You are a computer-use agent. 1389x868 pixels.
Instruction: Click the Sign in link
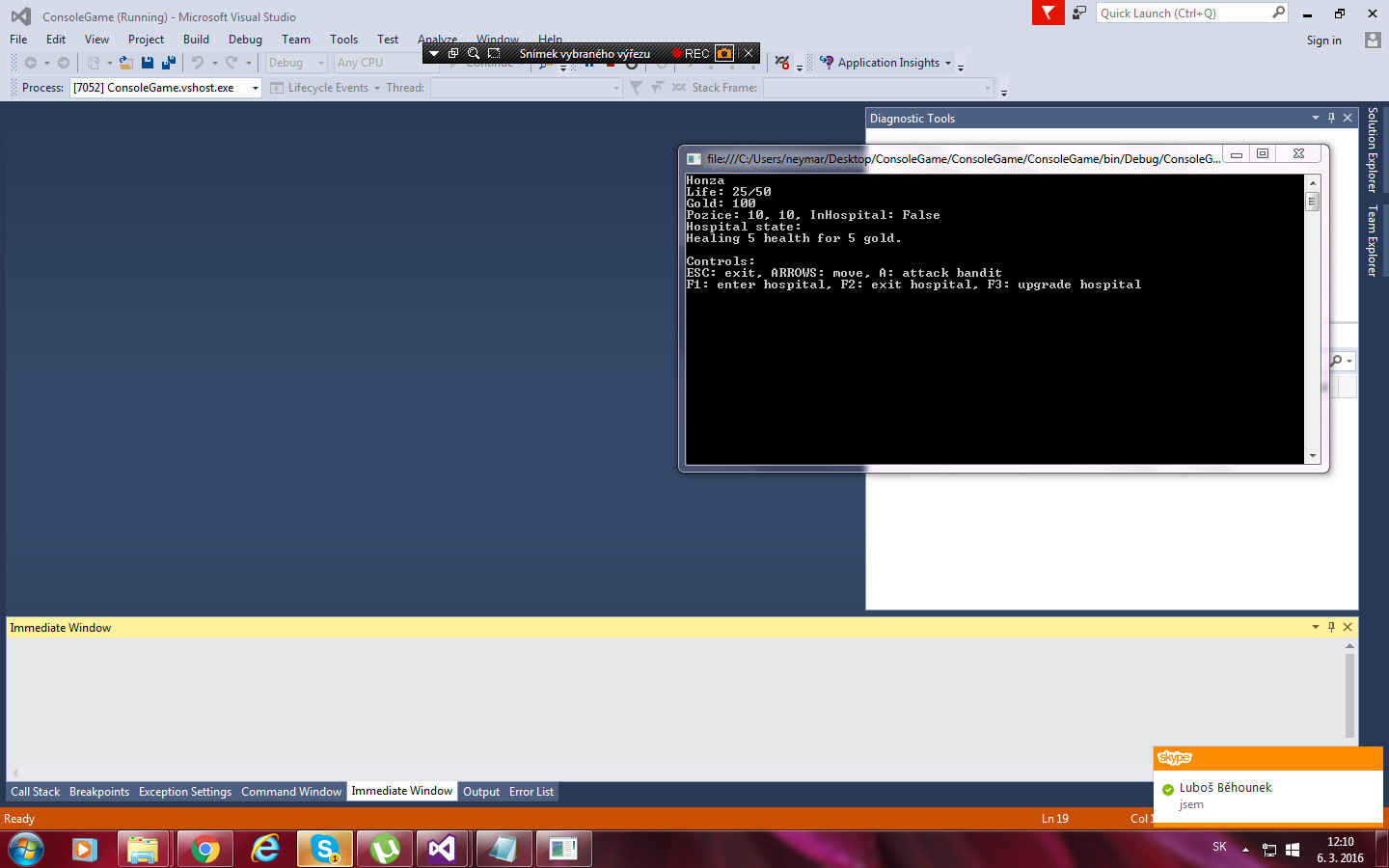(1323, 41)
